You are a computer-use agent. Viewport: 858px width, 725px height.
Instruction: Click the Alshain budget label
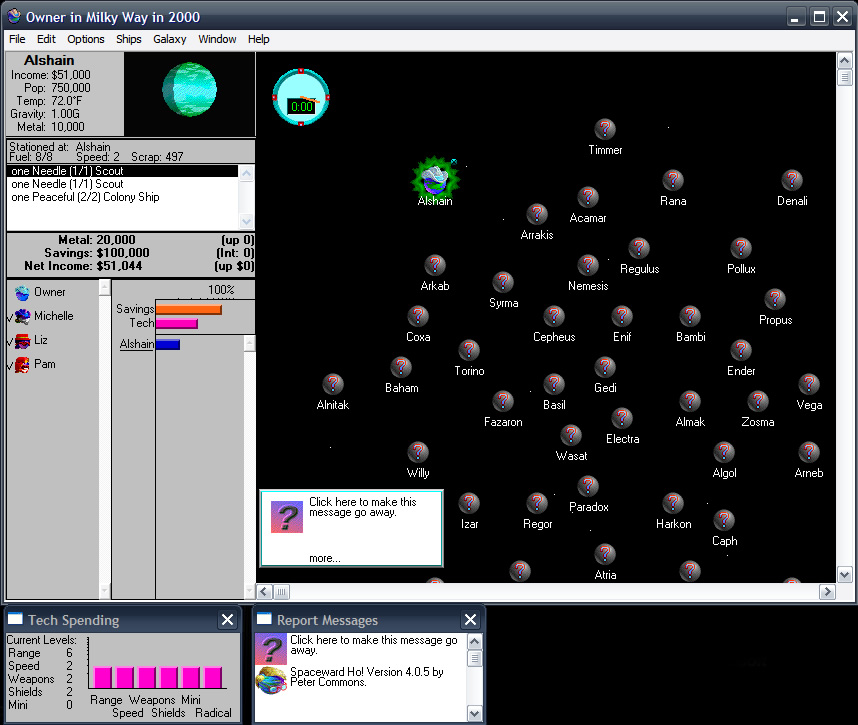[137, 344]
